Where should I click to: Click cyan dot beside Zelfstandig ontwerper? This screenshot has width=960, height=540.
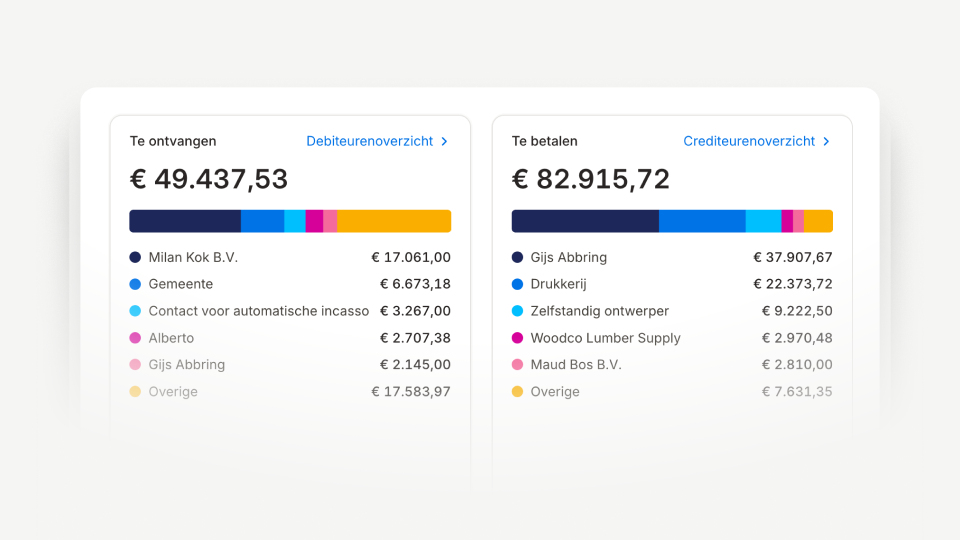pos(517,311)
